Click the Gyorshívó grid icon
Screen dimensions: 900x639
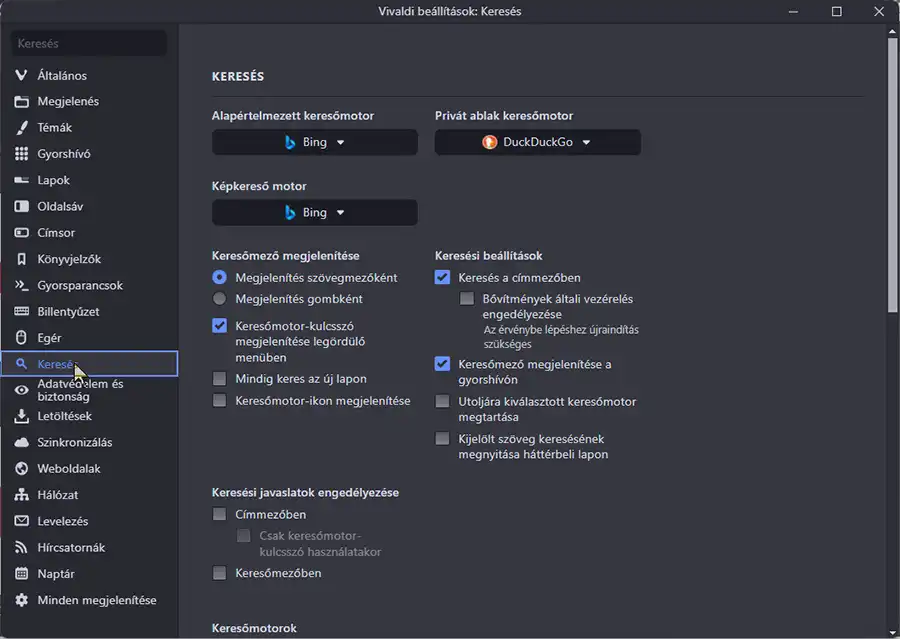pyautogui.click(x=21, y=154)
